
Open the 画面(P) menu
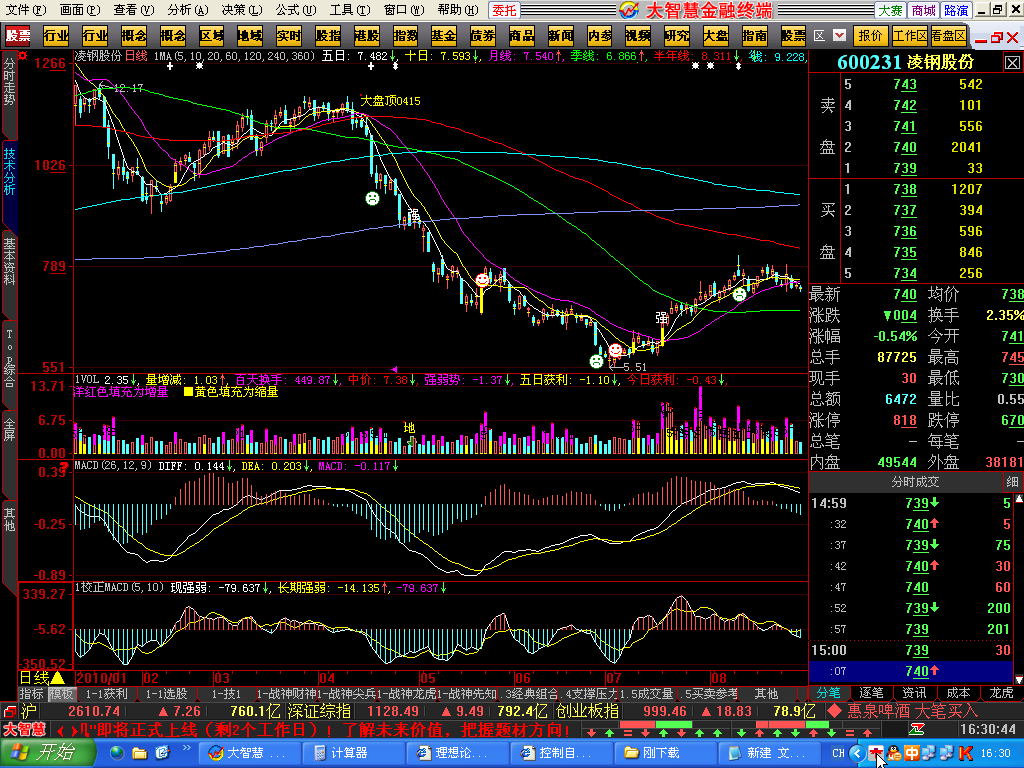pyautogui.click(x=80, y=10)
